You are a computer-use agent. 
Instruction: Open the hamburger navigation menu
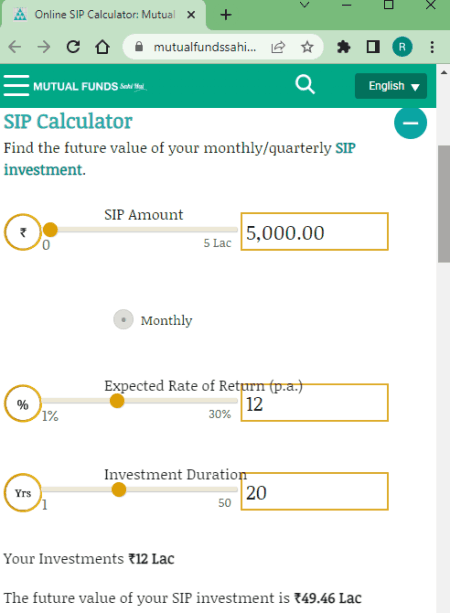(16, 85)
